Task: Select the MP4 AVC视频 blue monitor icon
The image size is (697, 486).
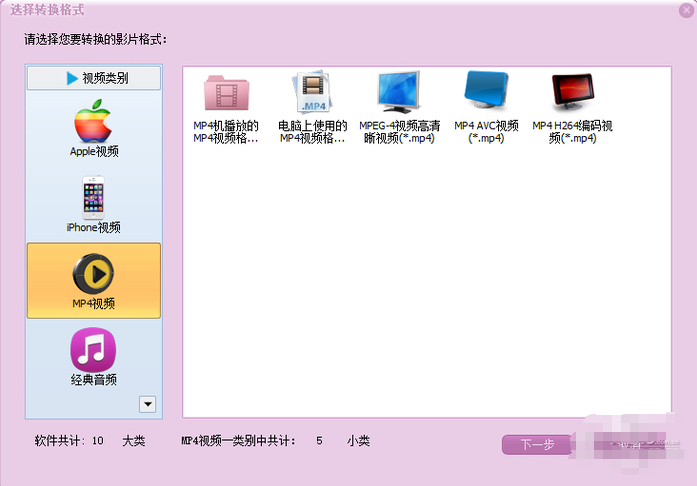Action: [x=486, y=90]
